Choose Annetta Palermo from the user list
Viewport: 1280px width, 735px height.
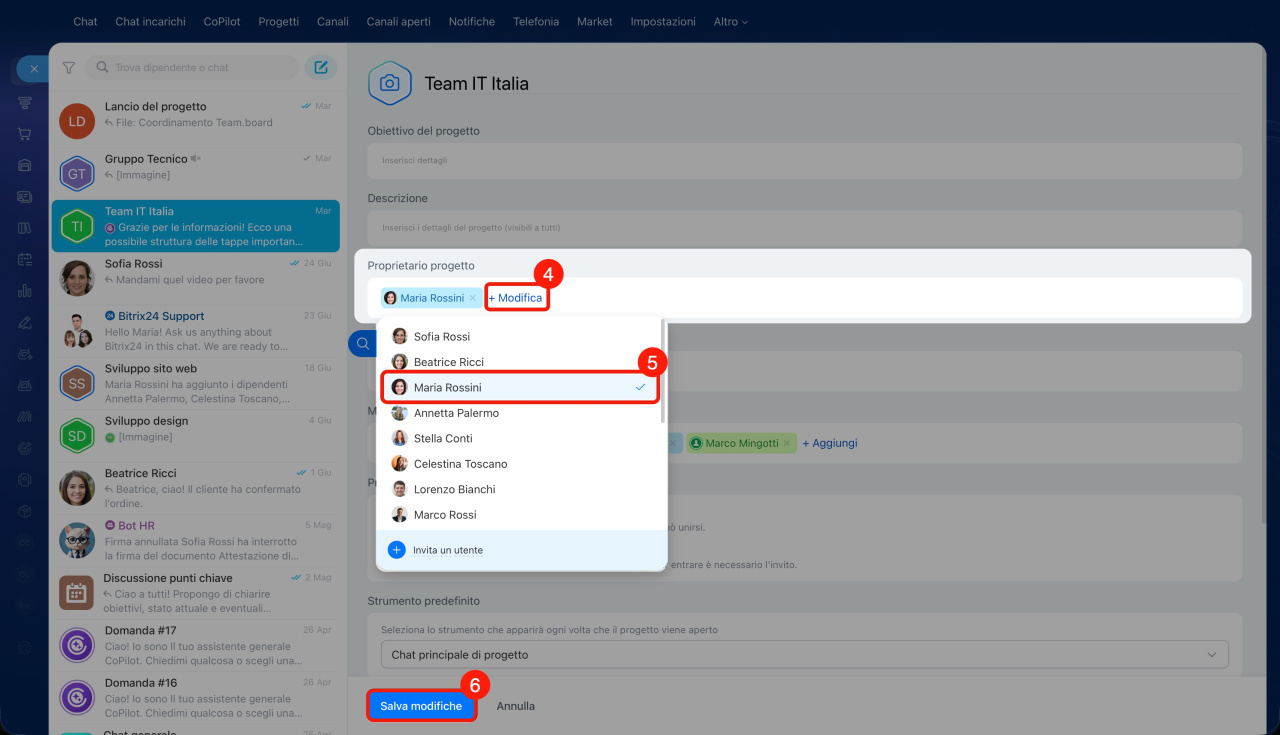point(521,413)
